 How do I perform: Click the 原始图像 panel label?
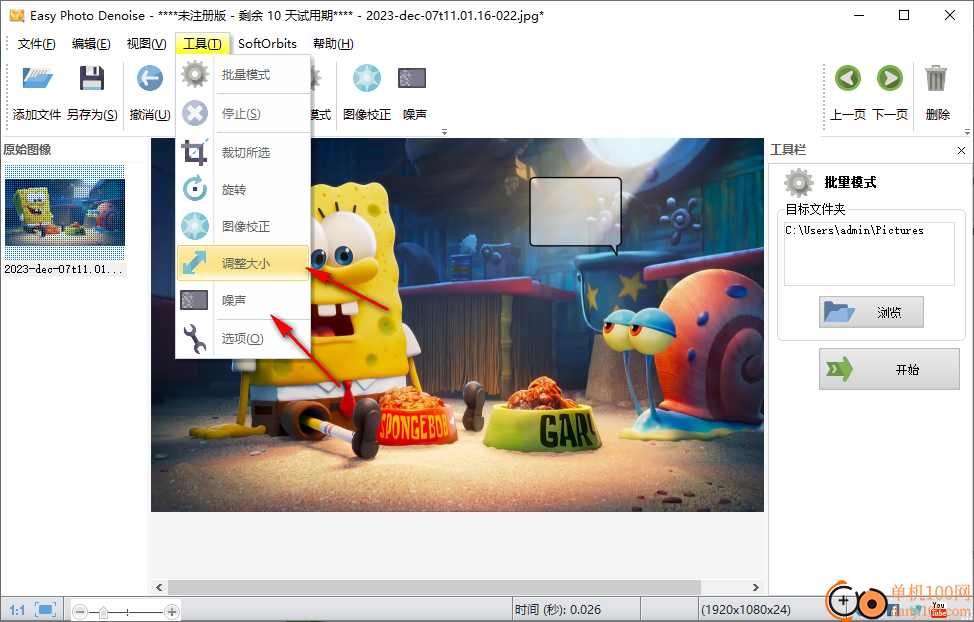pyautogui.click(x=27, y=150)
